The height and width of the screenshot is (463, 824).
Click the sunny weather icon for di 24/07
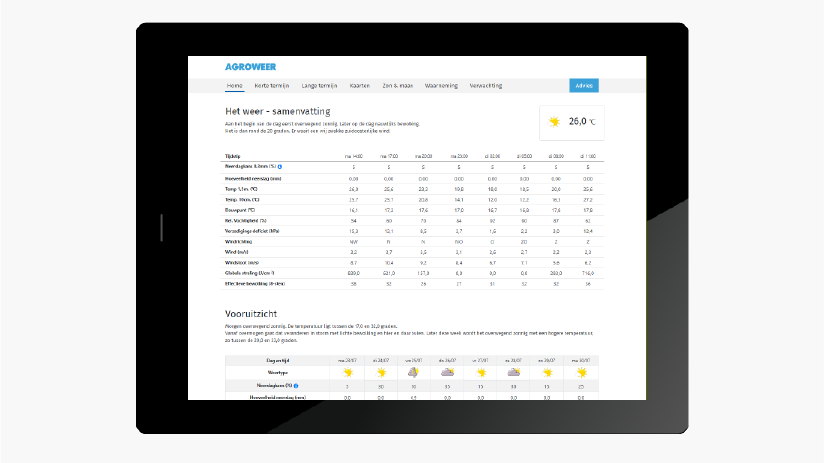click(381, 372)
